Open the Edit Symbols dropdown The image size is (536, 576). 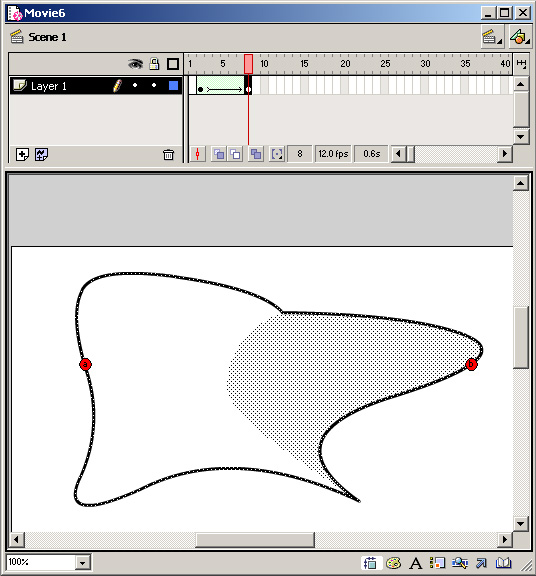pyautogui.click(x=519, y=37)
